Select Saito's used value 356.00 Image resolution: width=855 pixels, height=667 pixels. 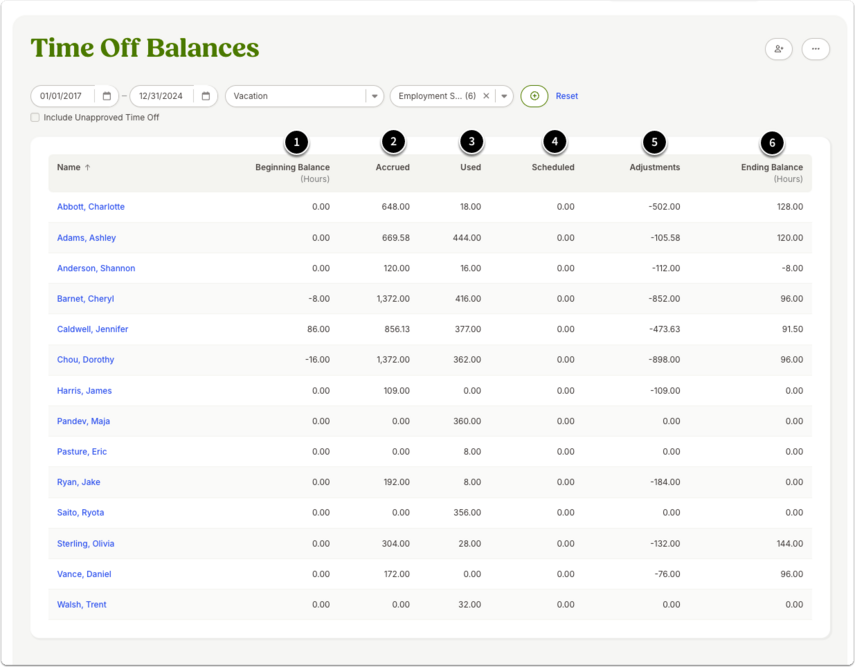(x=467, y=513)
